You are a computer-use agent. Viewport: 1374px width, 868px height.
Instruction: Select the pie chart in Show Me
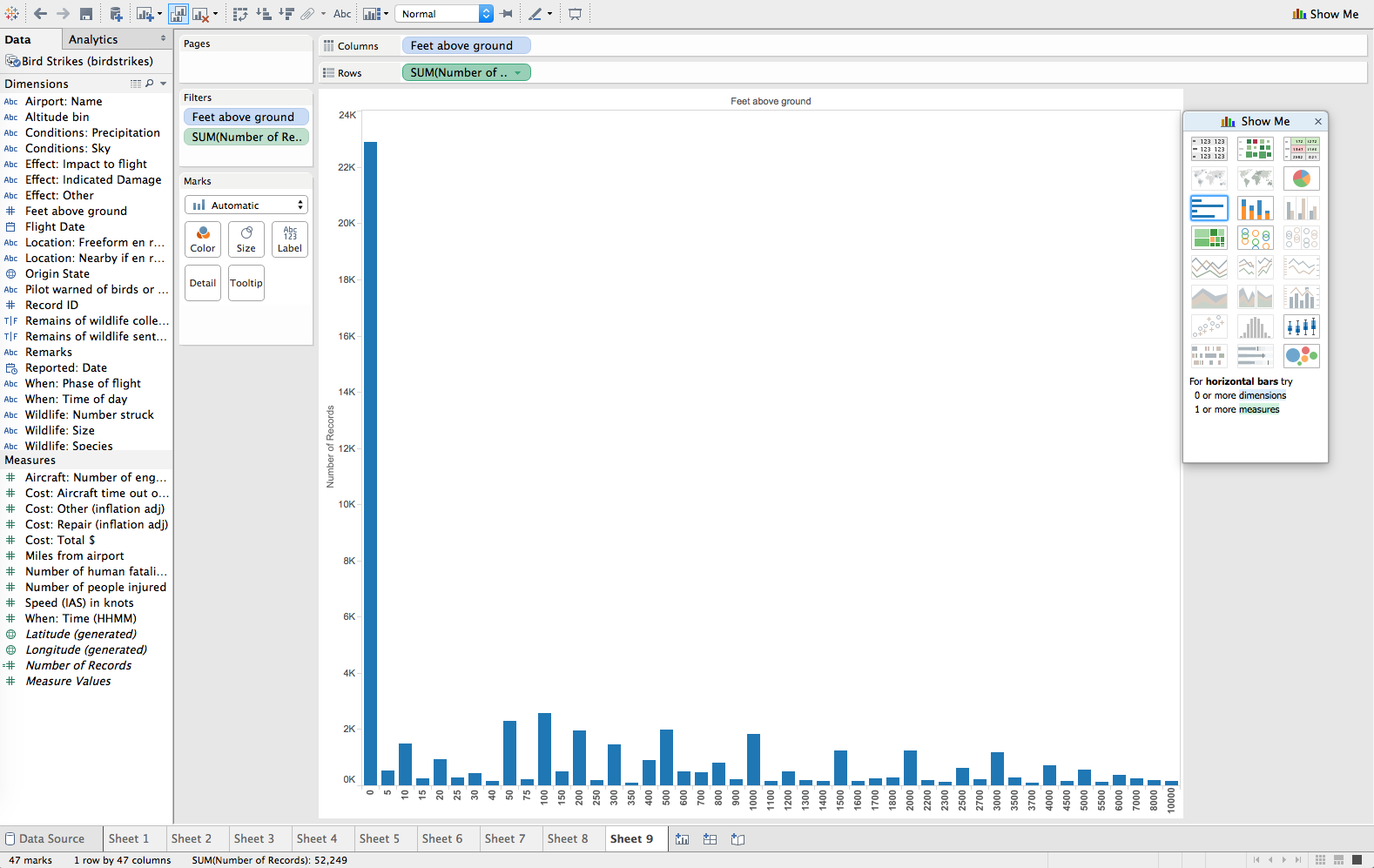coord(1301,178)
